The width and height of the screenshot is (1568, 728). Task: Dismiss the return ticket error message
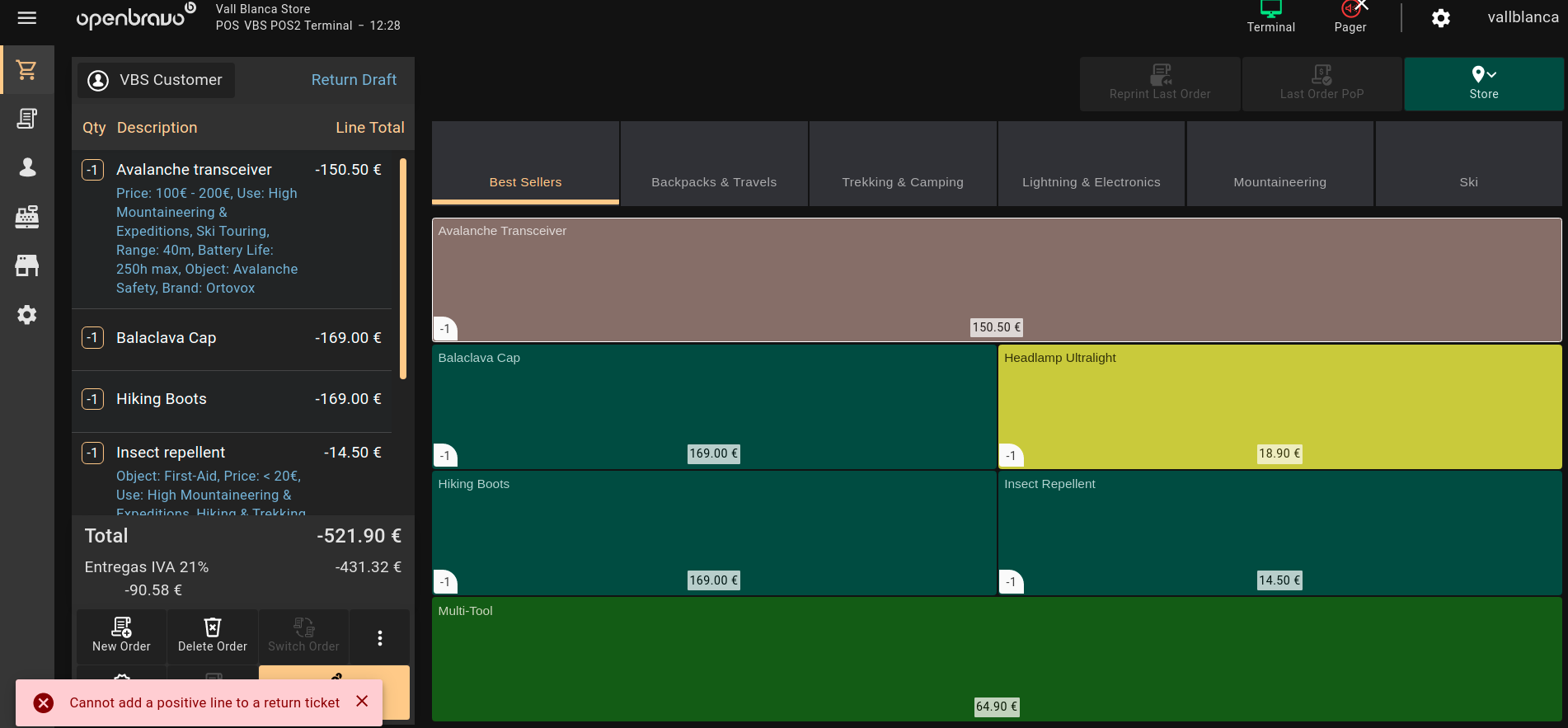click(x=362, y=702)
